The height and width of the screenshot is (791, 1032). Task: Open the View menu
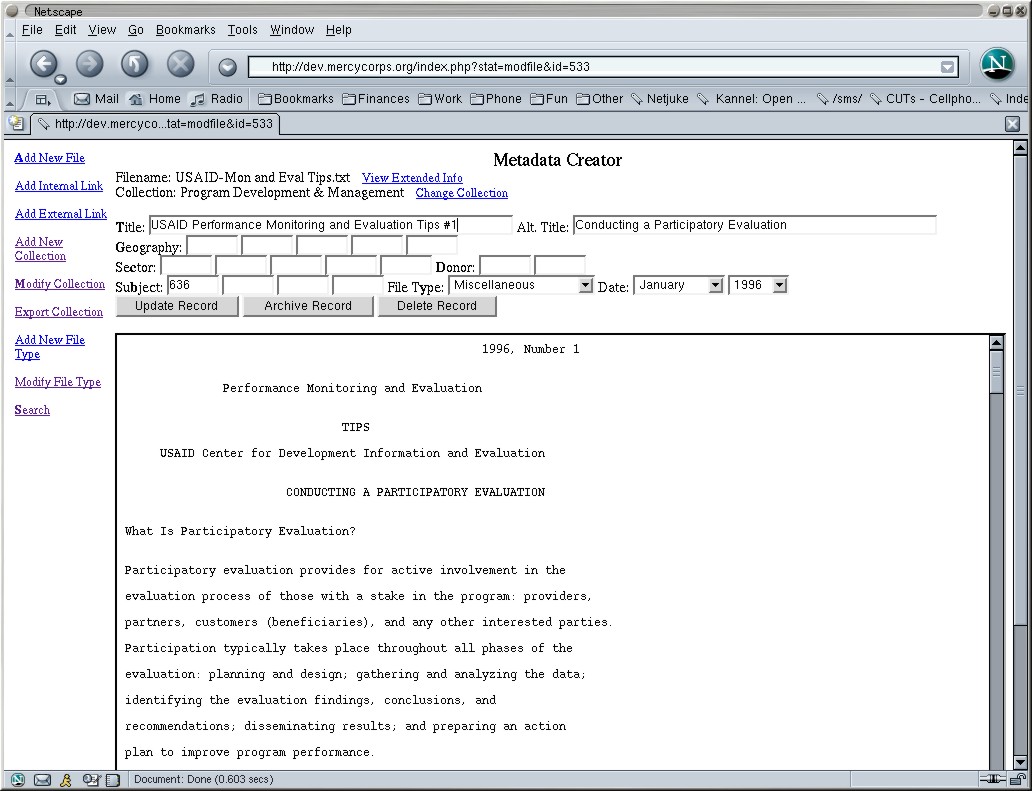click(102, 30)
